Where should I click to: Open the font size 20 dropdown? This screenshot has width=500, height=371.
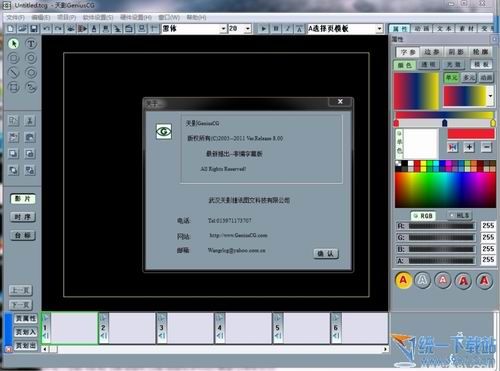tap(248, 29)
